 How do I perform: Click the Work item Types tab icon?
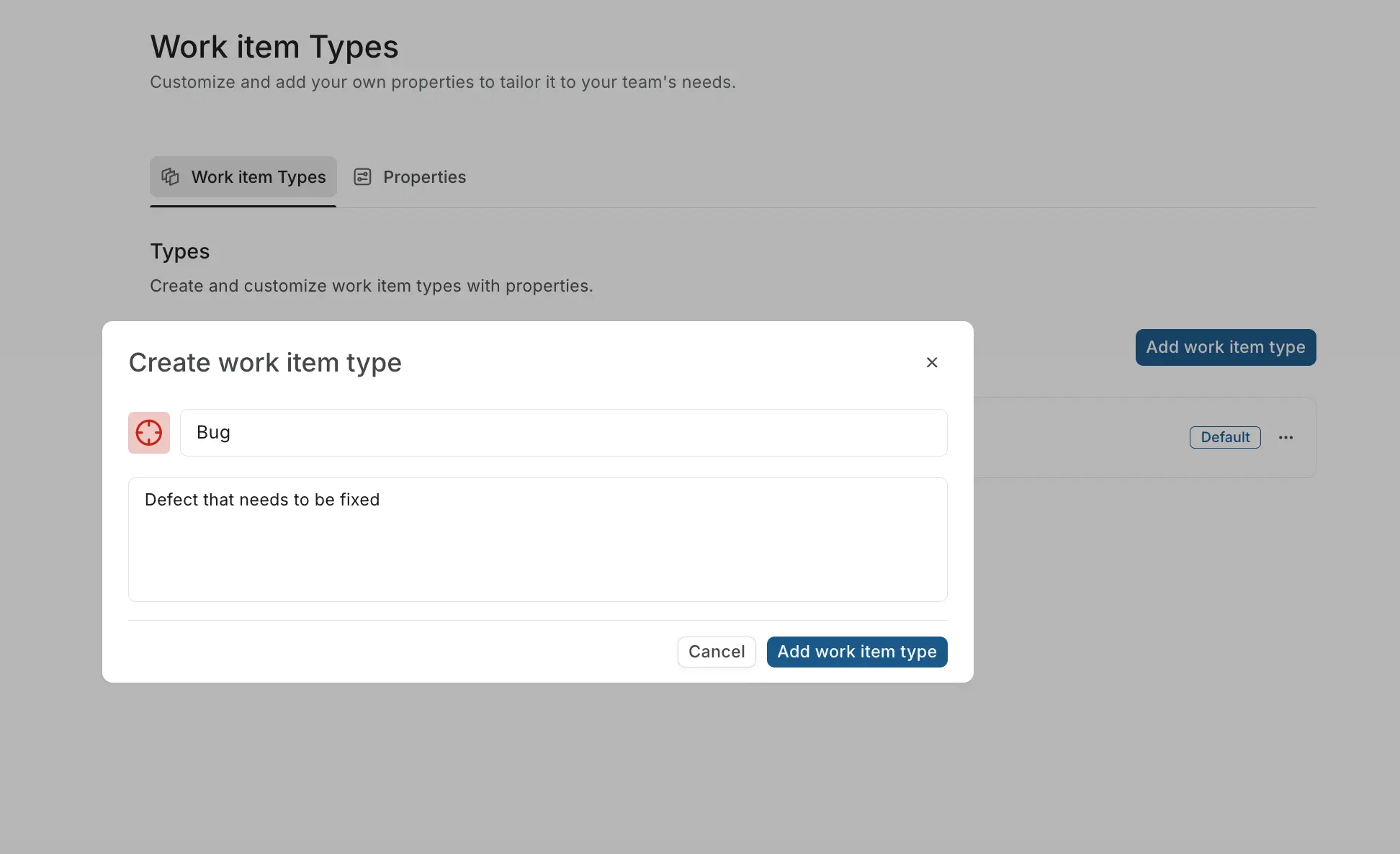[170, 176]
